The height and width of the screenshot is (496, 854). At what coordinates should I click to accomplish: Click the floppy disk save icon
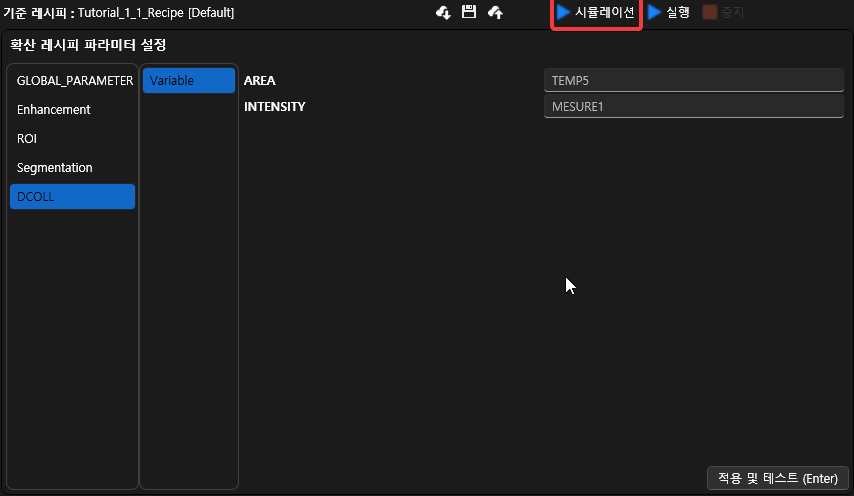pyautogui.click(x=469, y=12)
